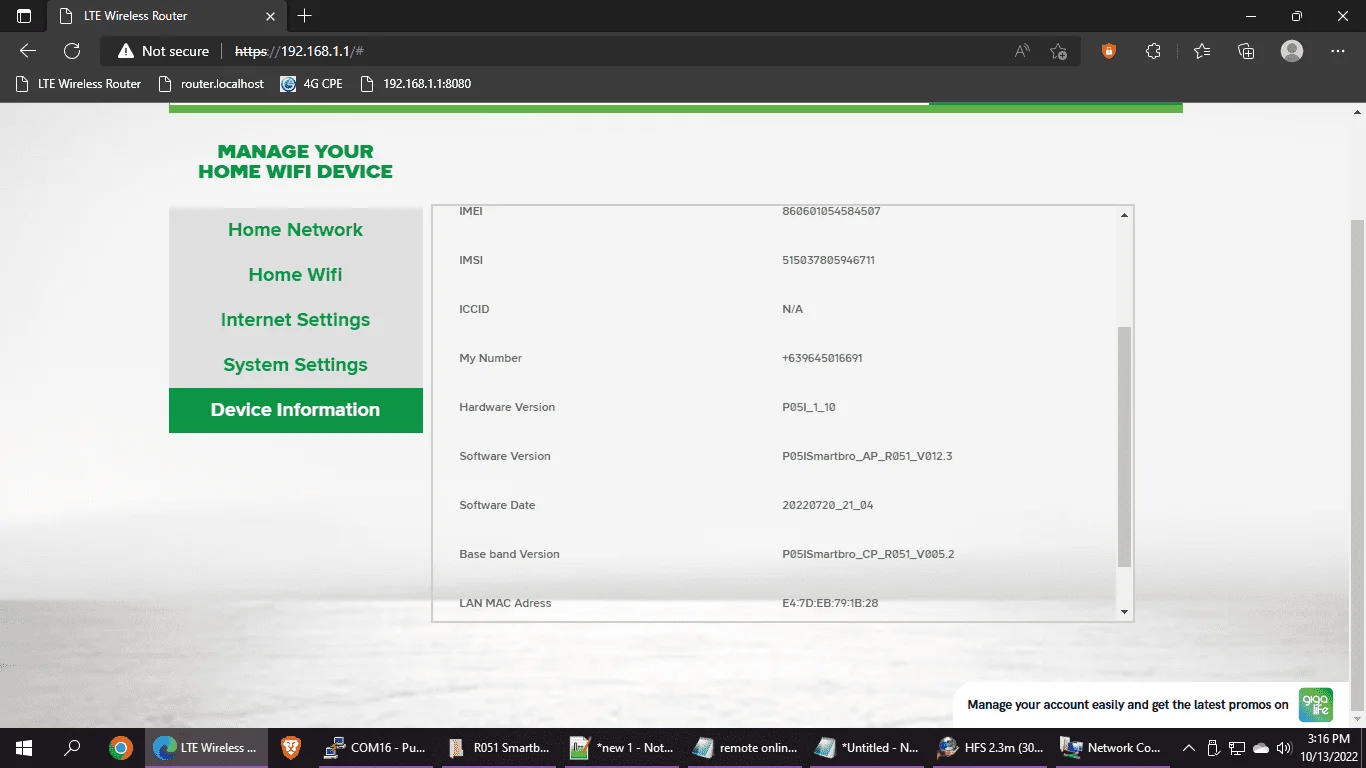Open the OneDrive cloud tray icon
1366x768 pixels.
pyautogui.click(x=1261, y=747)
